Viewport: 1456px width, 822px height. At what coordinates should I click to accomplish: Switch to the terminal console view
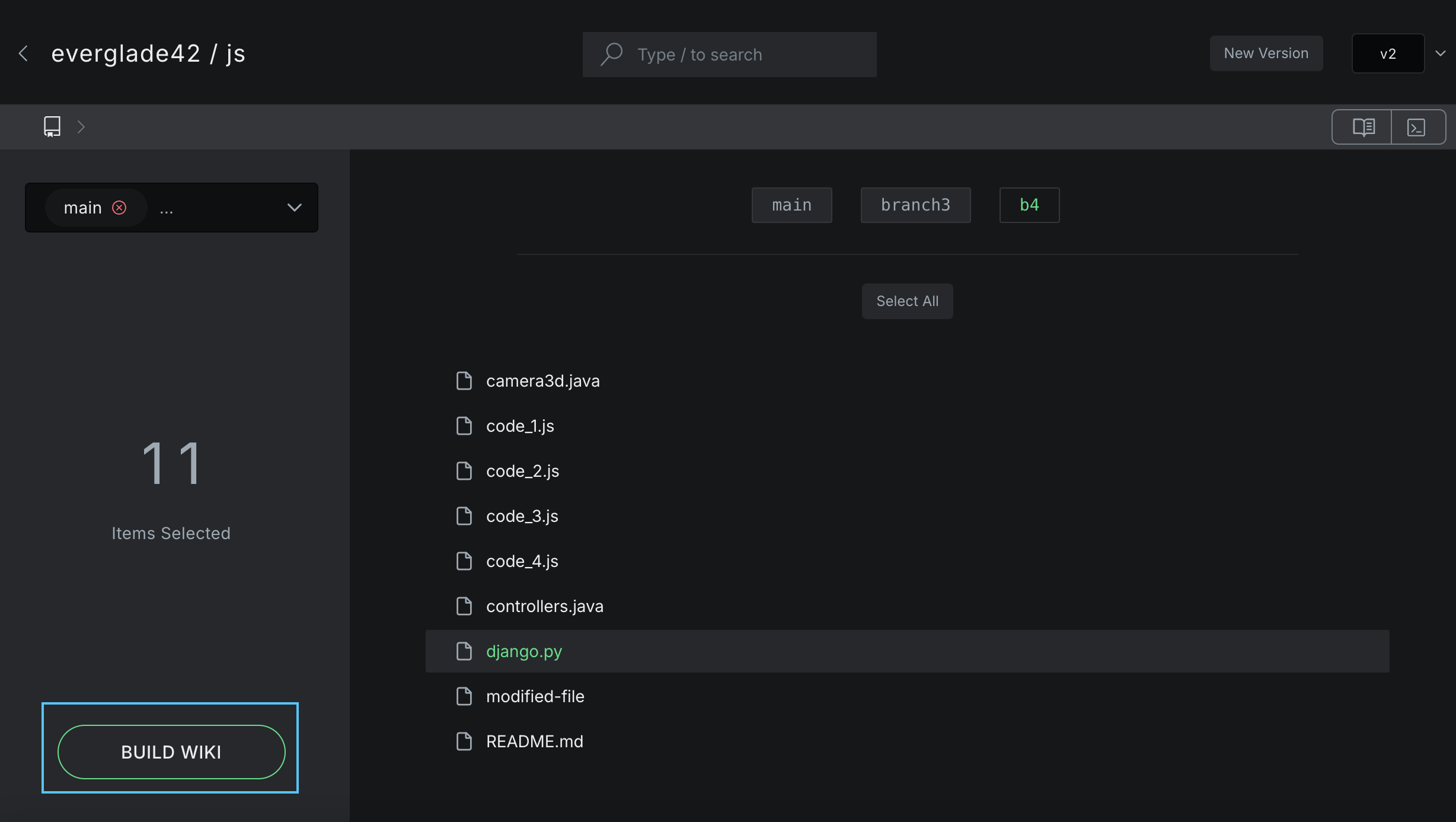point(1417,127)
